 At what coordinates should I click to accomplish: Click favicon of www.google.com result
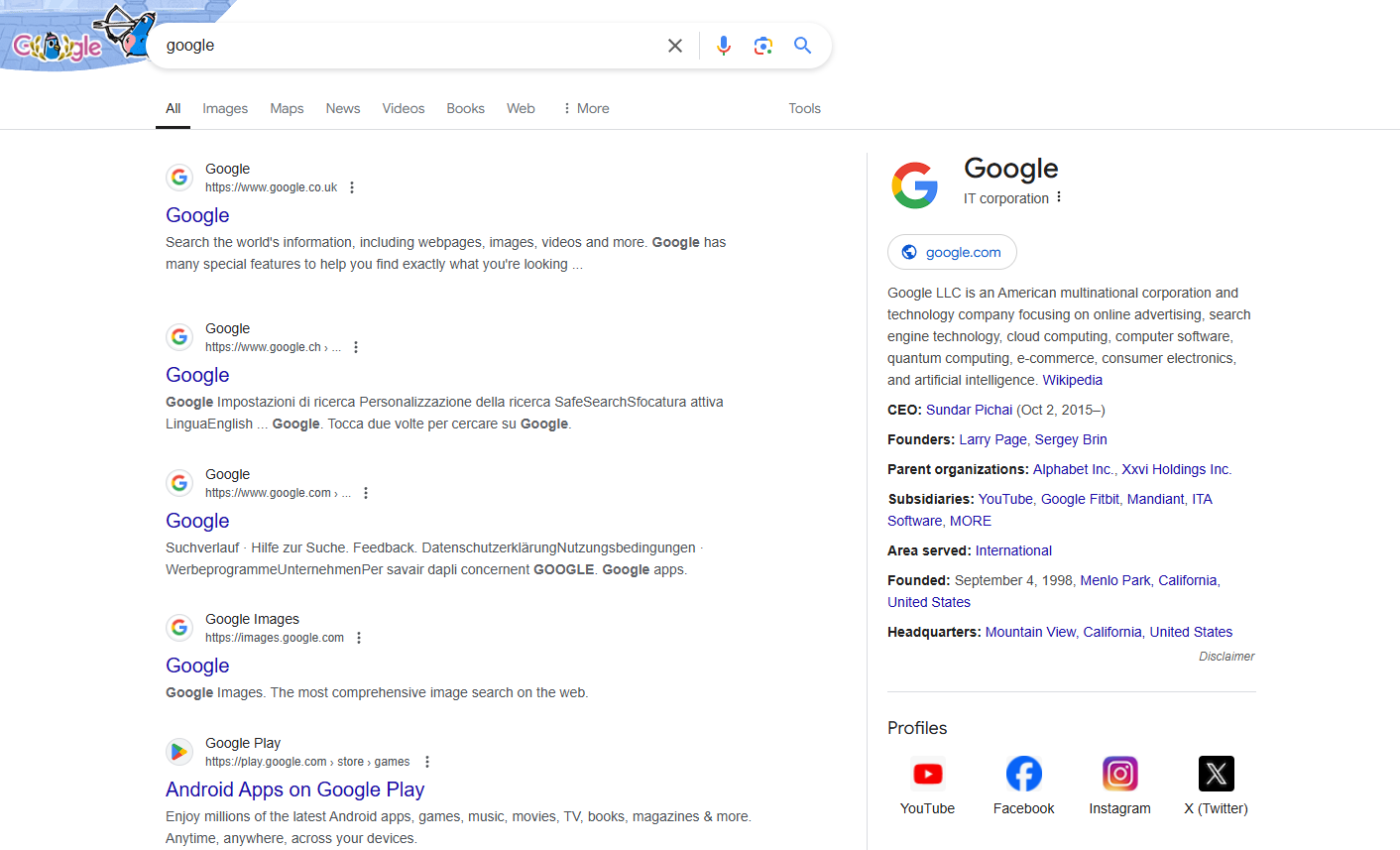click(179, 483)
